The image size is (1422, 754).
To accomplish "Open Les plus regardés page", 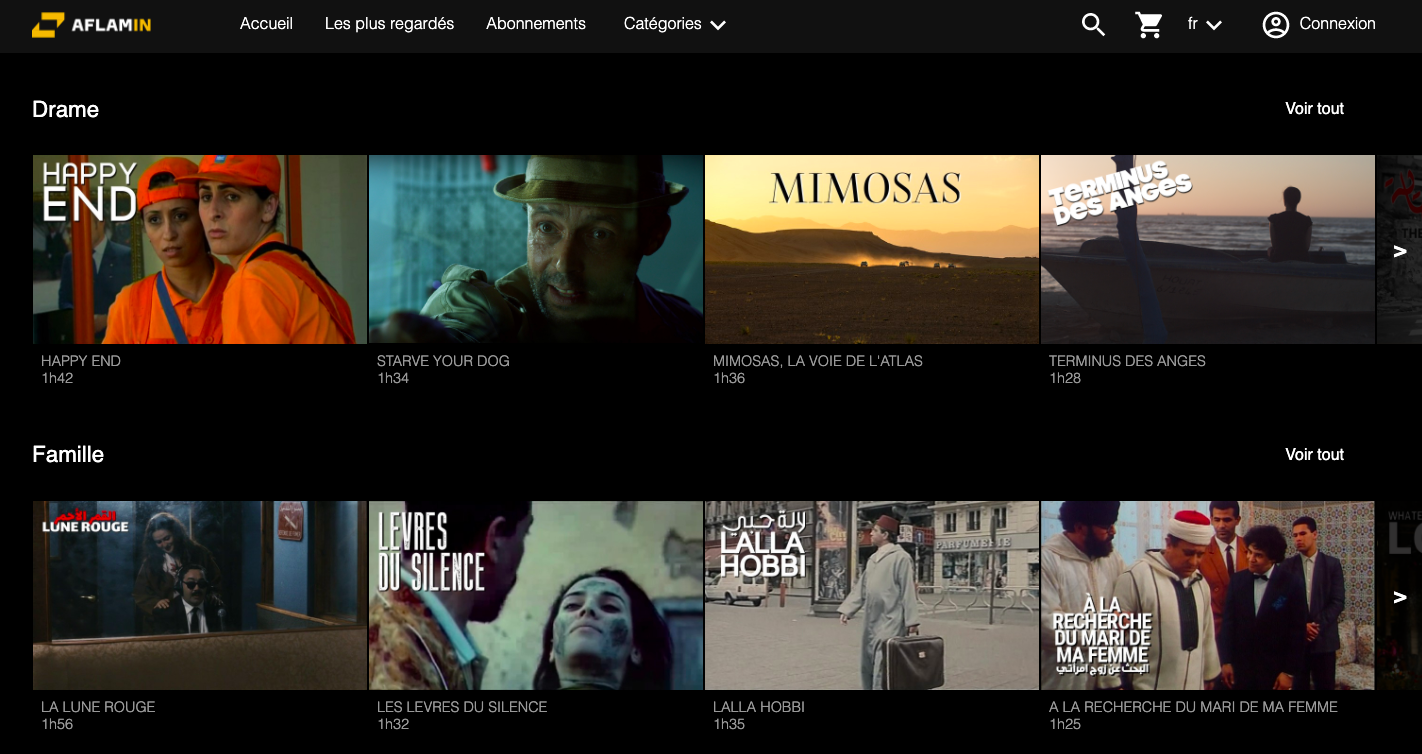I will 389,23.
